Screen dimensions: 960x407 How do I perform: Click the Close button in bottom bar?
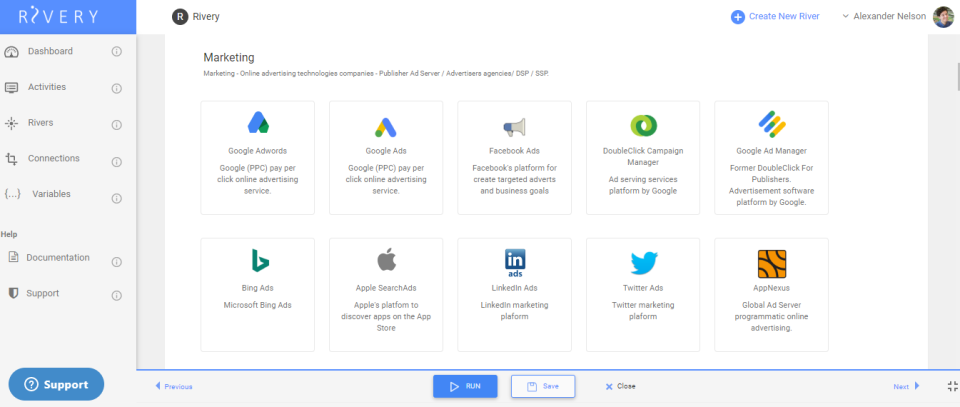pyautogui.click(x=620, y=386)
